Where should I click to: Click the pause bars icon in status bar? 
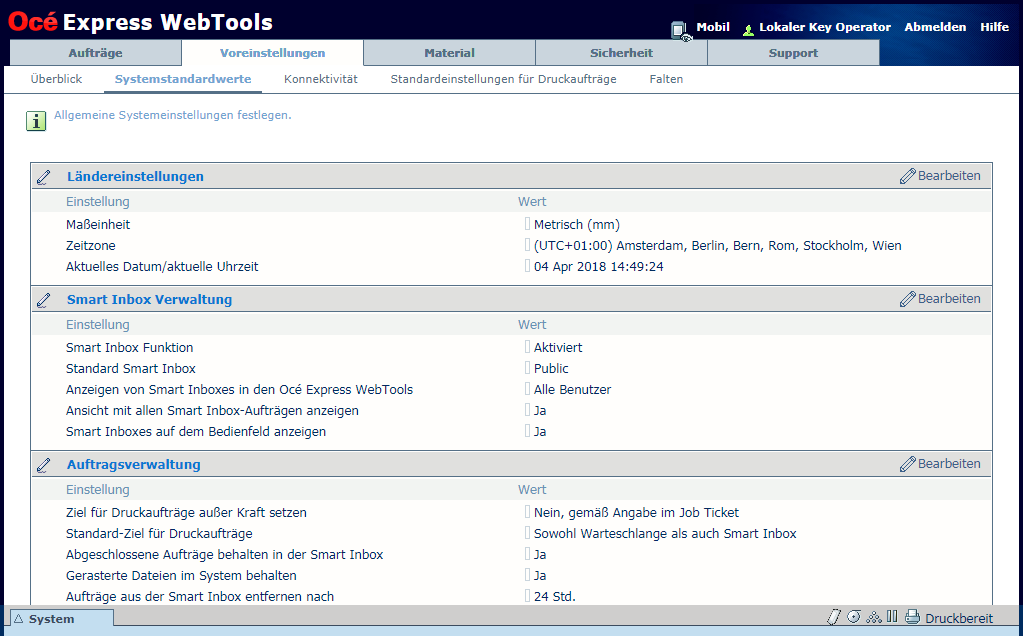[892, 617]
